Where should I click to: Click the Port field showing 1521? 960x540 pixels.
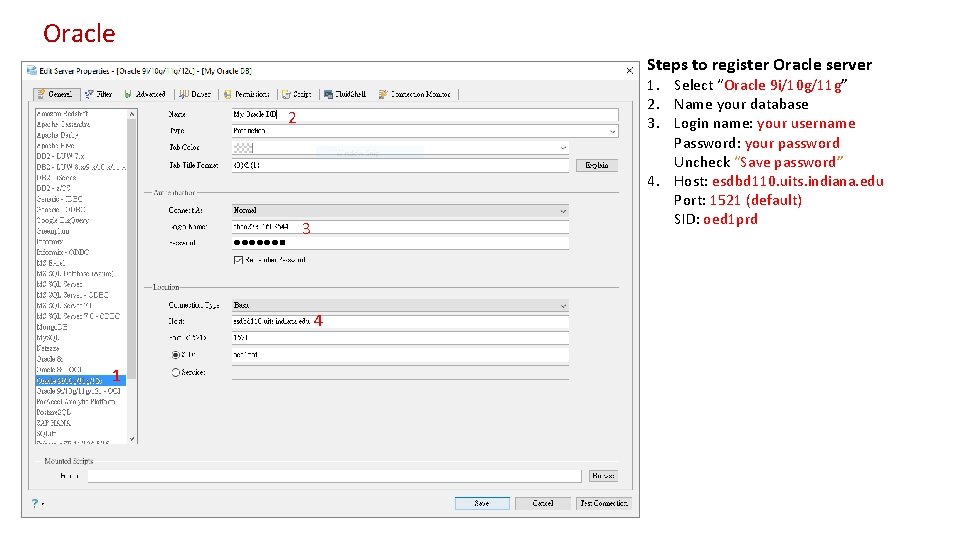click(x=400, y=338)
